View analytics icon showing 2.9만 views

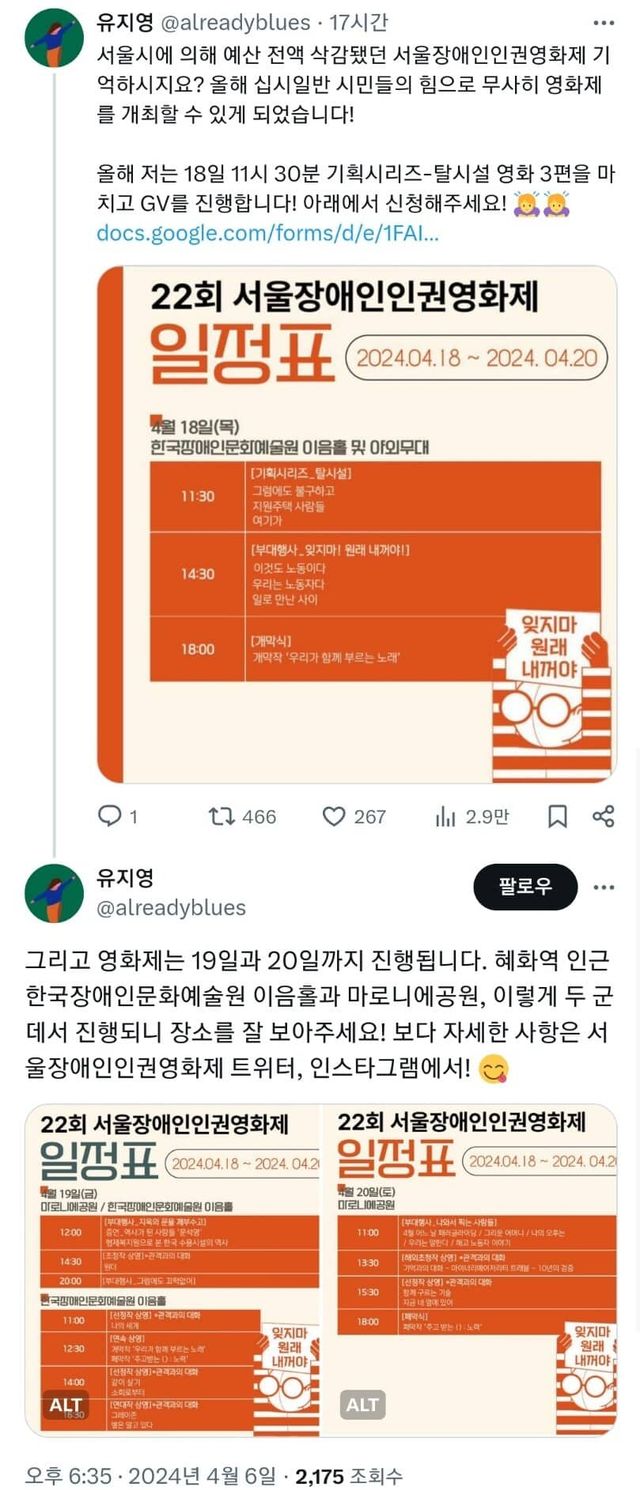tap(445, 817)
